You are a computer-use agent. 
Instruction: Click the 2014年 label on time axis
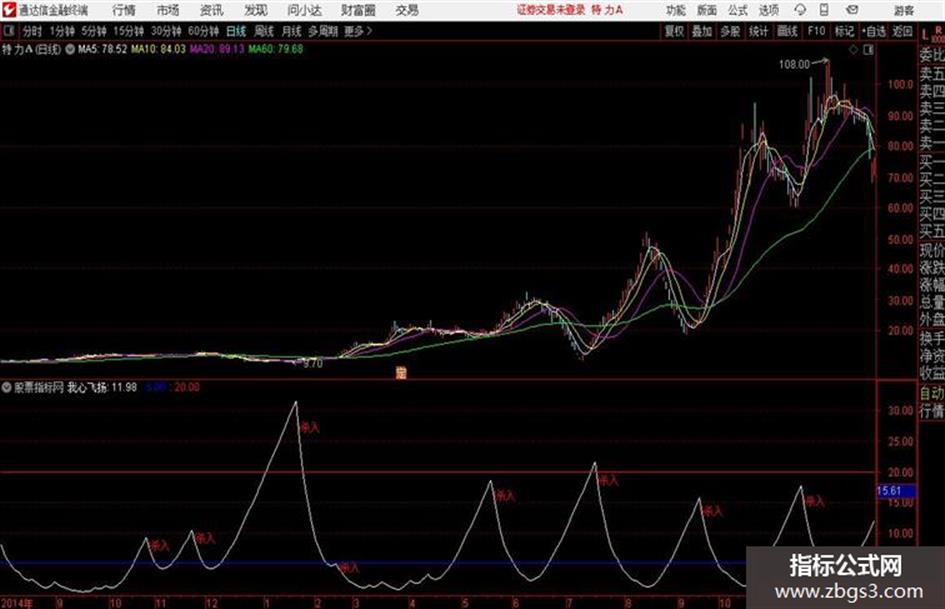[x=17, y=603]
